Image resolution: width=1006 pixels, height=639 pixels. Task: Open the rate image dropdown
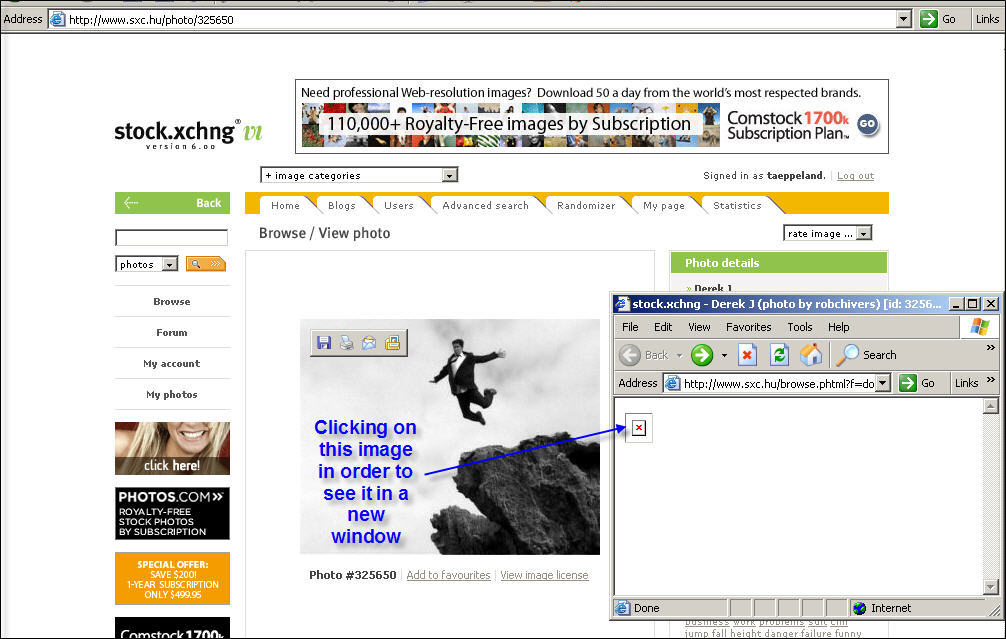pos(864,233)
